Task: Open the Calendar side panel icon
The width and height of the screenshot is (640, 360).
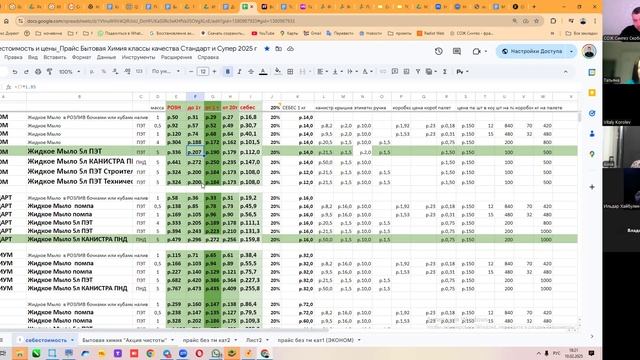Action: [x=592, y=72]
